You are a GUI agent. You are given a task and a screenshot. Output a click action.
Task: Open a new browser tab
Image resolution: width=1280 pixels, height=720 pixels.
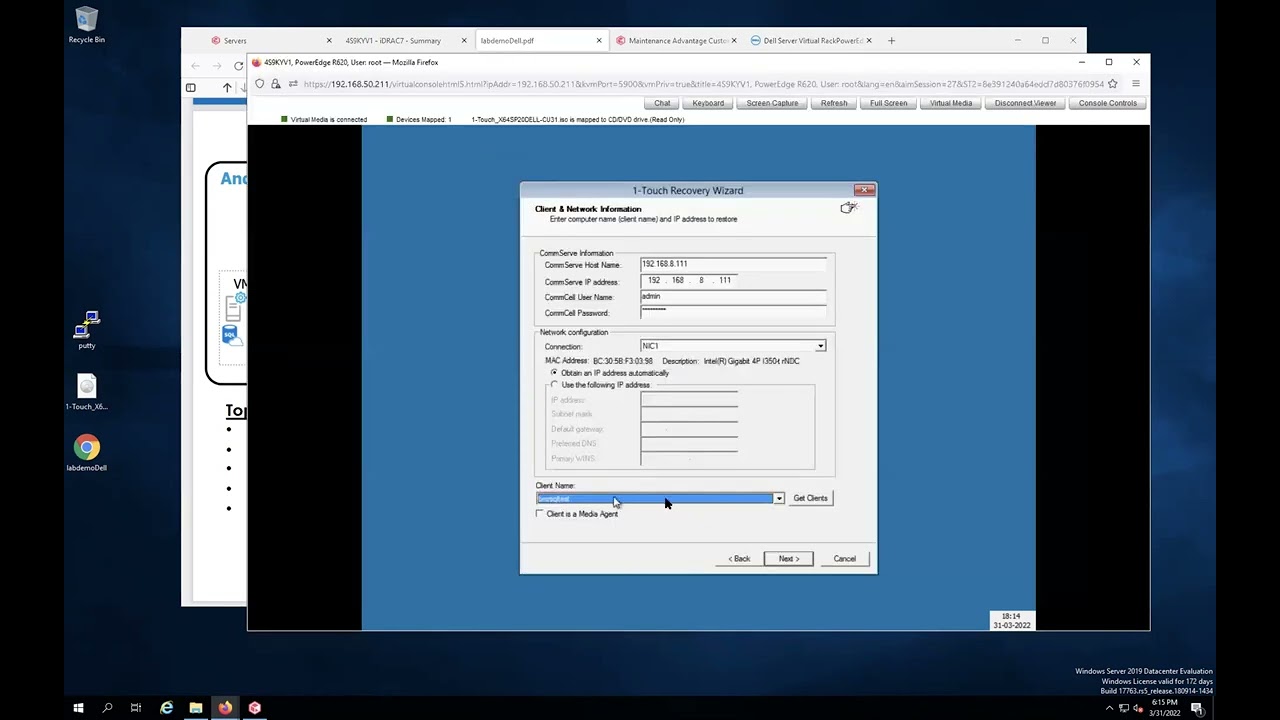pyautogui.click(x=891, y=41)
